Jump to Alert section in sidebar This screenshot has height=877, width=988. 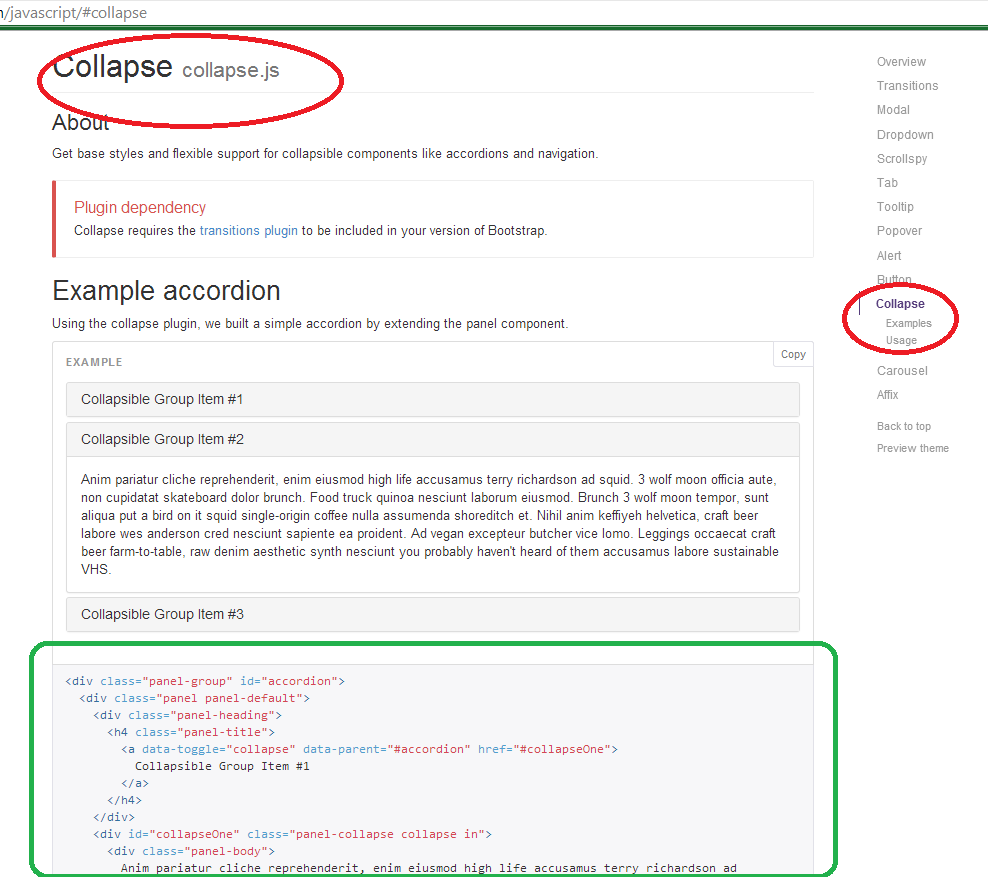pyautogui.click(x=889, y=256)
